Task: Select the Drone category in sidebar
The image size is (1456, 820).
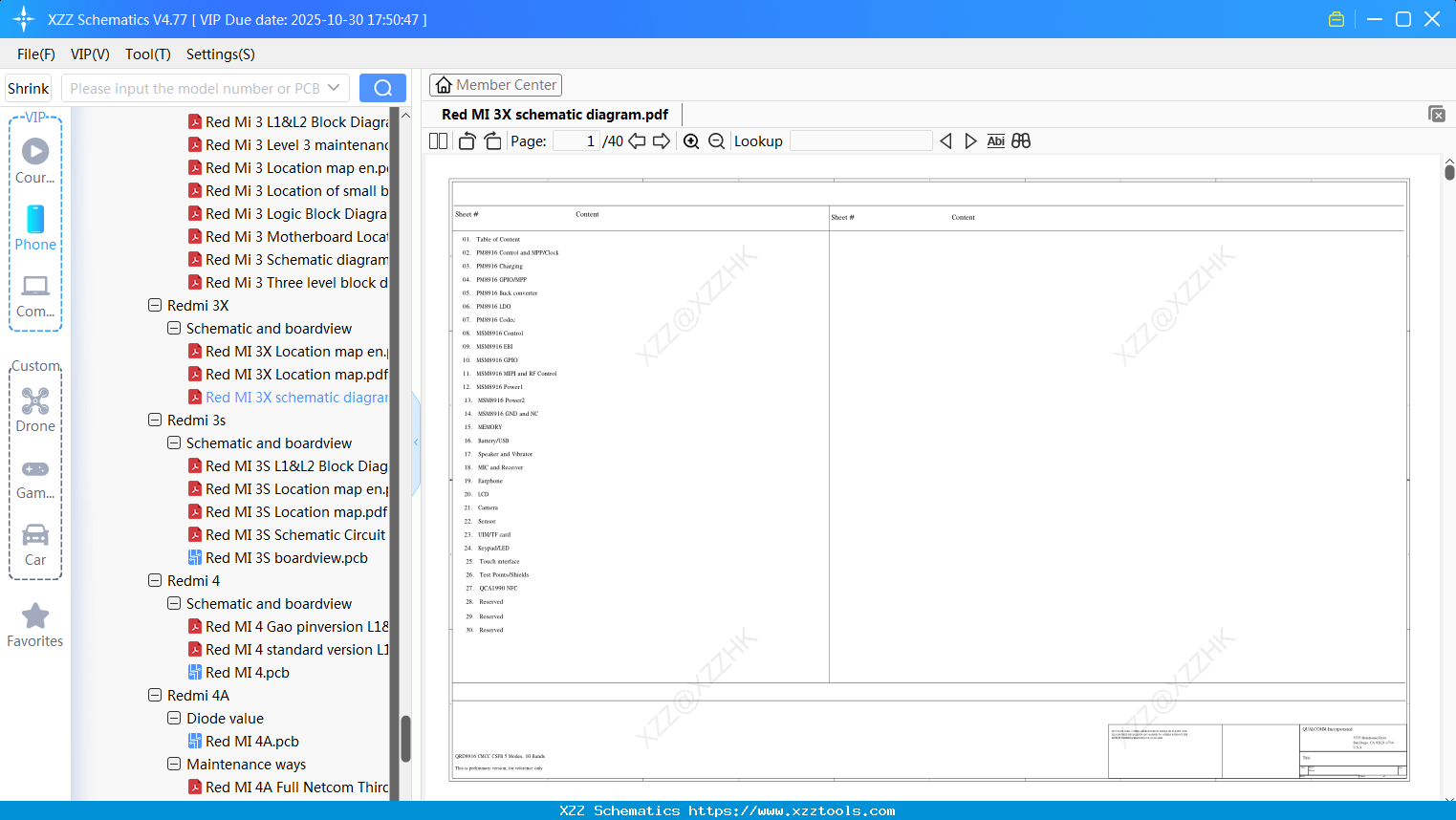Action: point(35,401)
